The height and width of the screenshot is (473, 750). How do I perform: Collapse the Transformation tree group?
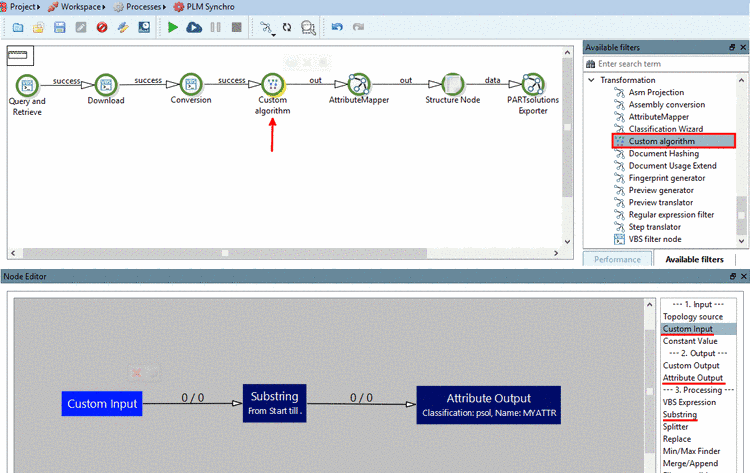coord(591,80)
